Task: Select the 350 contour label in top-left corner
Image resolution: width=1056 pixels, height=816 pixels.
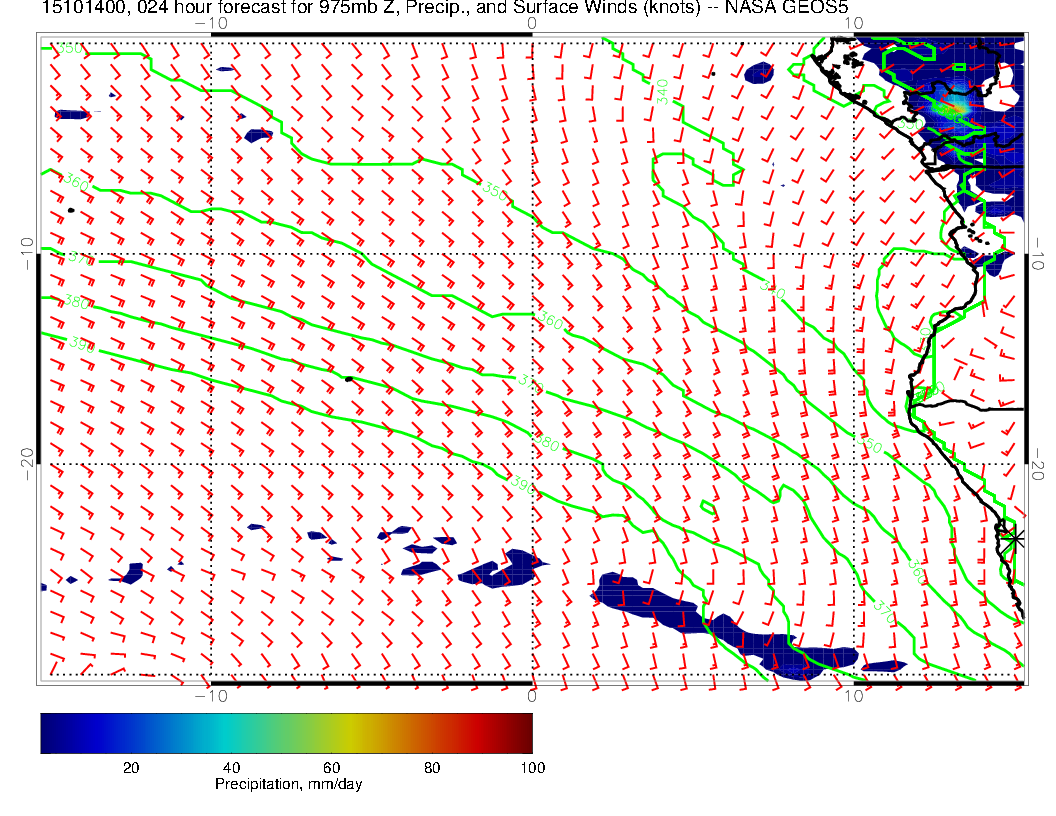Action: [68, 49]
